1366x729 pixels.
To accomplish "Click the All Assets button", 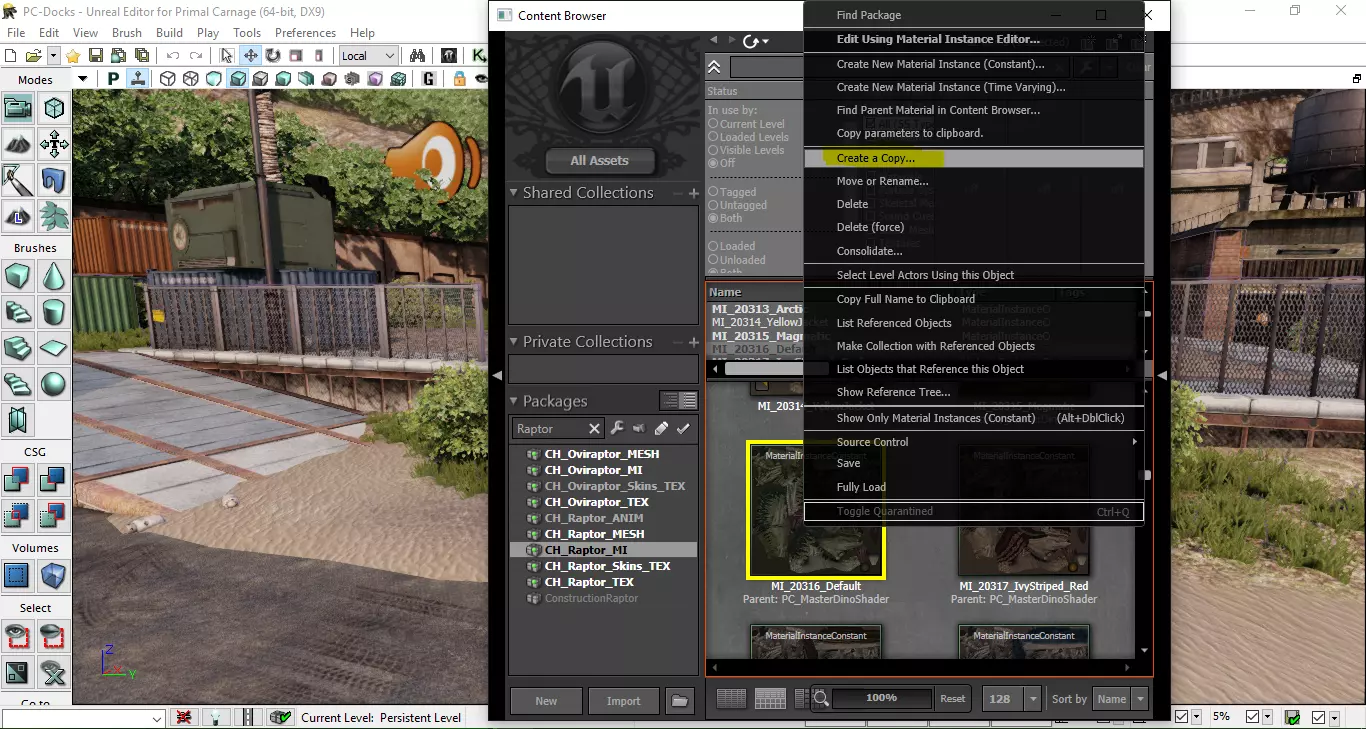I will coord(599,160).
